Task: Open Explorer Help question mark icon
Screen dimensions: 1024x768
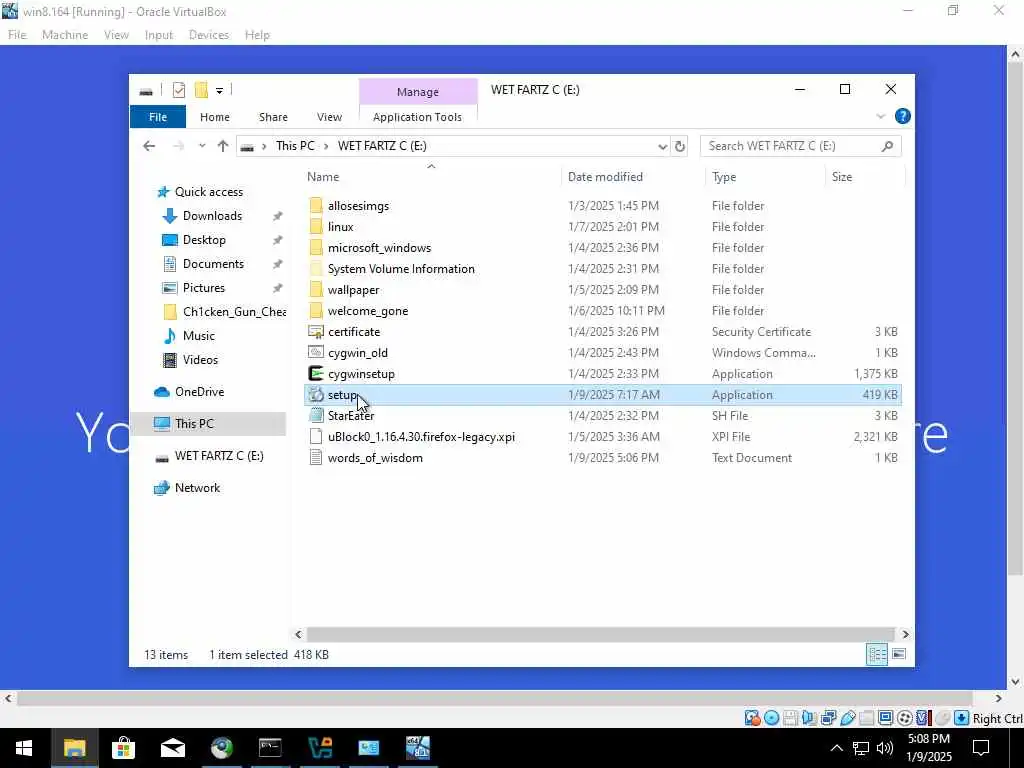Action: click(x=903, y=116)
